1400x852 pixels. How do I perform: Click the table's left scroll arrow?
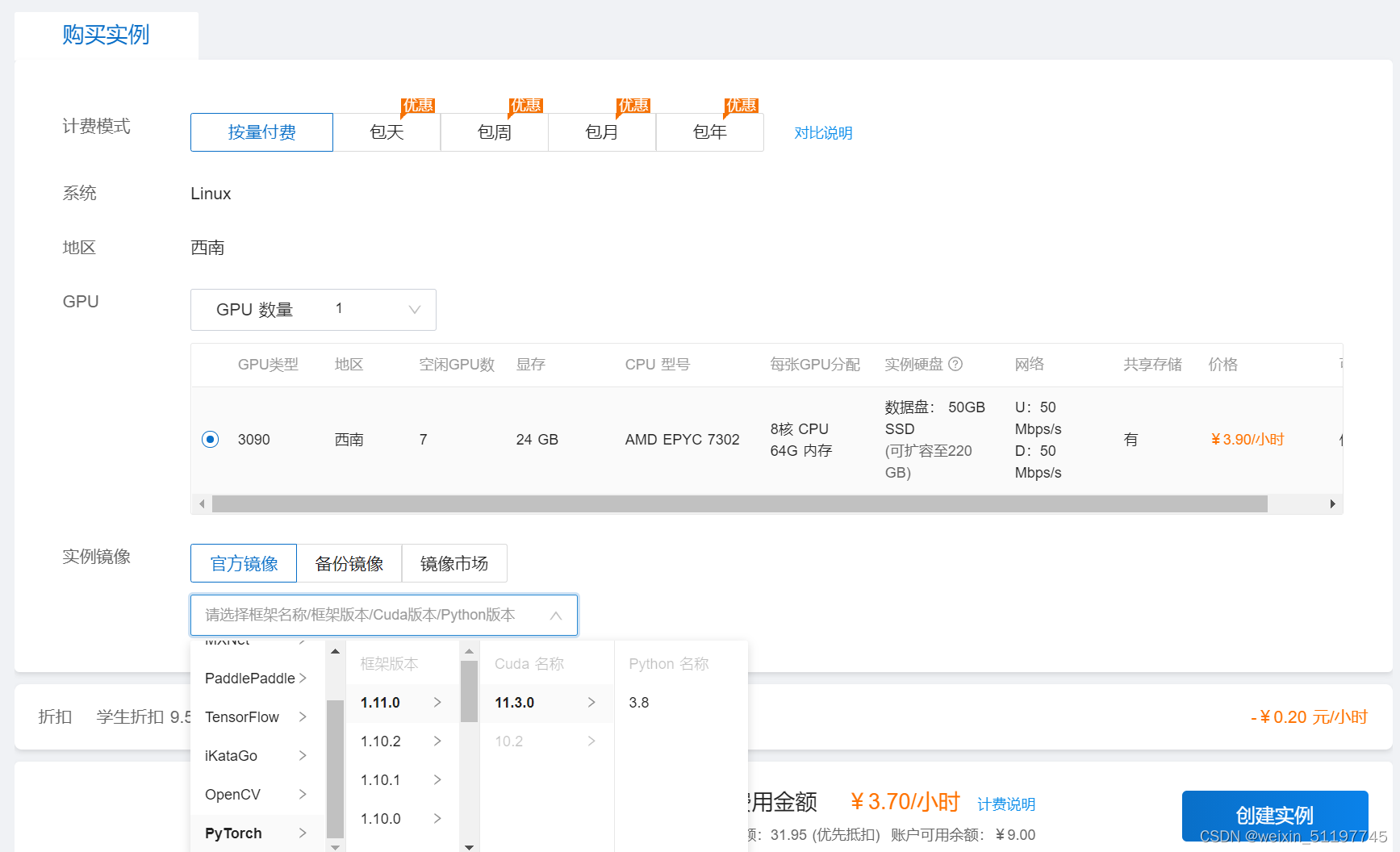[x=202, y=504]
